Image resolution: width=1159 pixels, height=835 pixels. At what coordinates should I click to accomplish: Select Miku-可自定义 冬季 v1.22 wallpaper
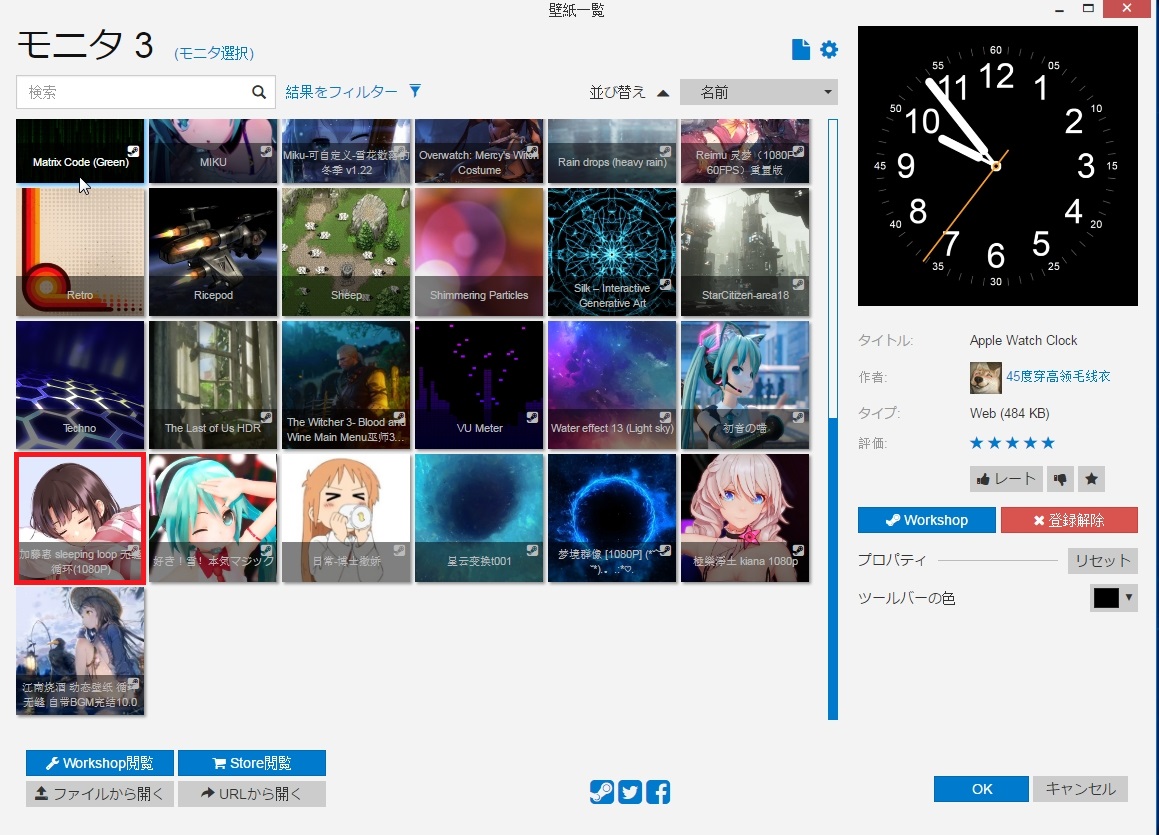click(x=346, y=151)
